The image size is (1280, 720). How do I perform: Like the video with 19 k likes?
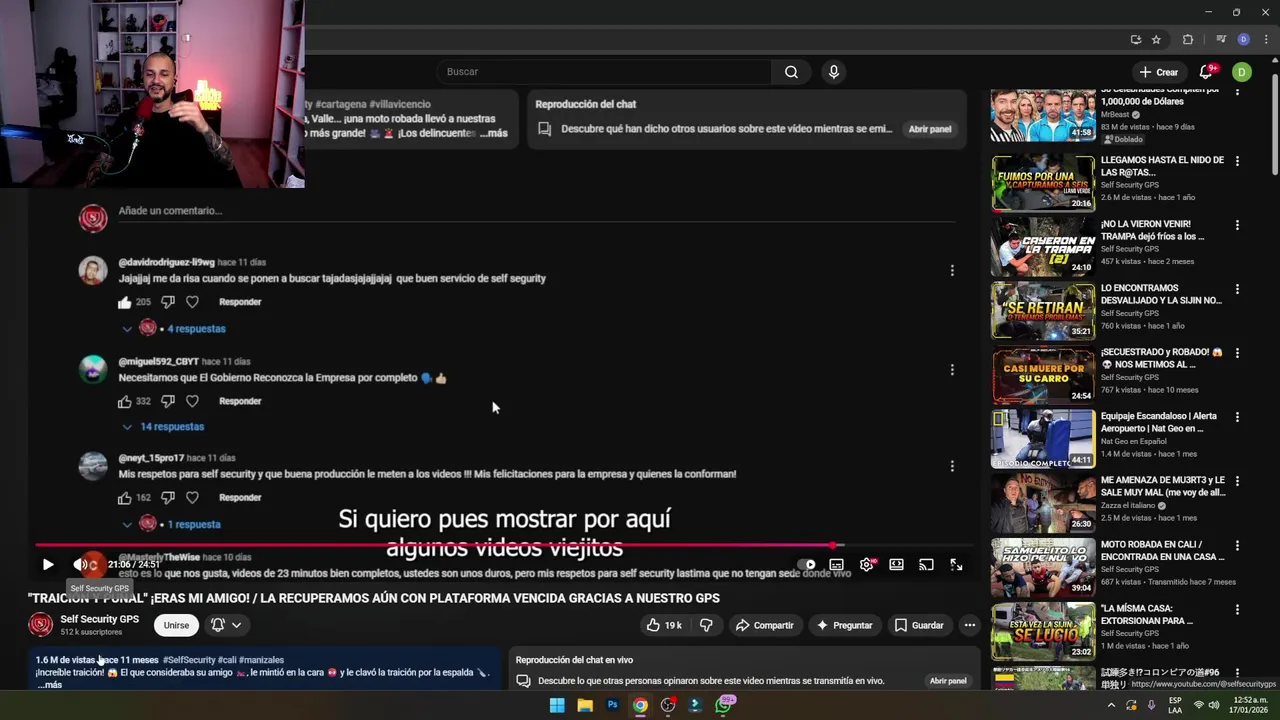point(664,625)
